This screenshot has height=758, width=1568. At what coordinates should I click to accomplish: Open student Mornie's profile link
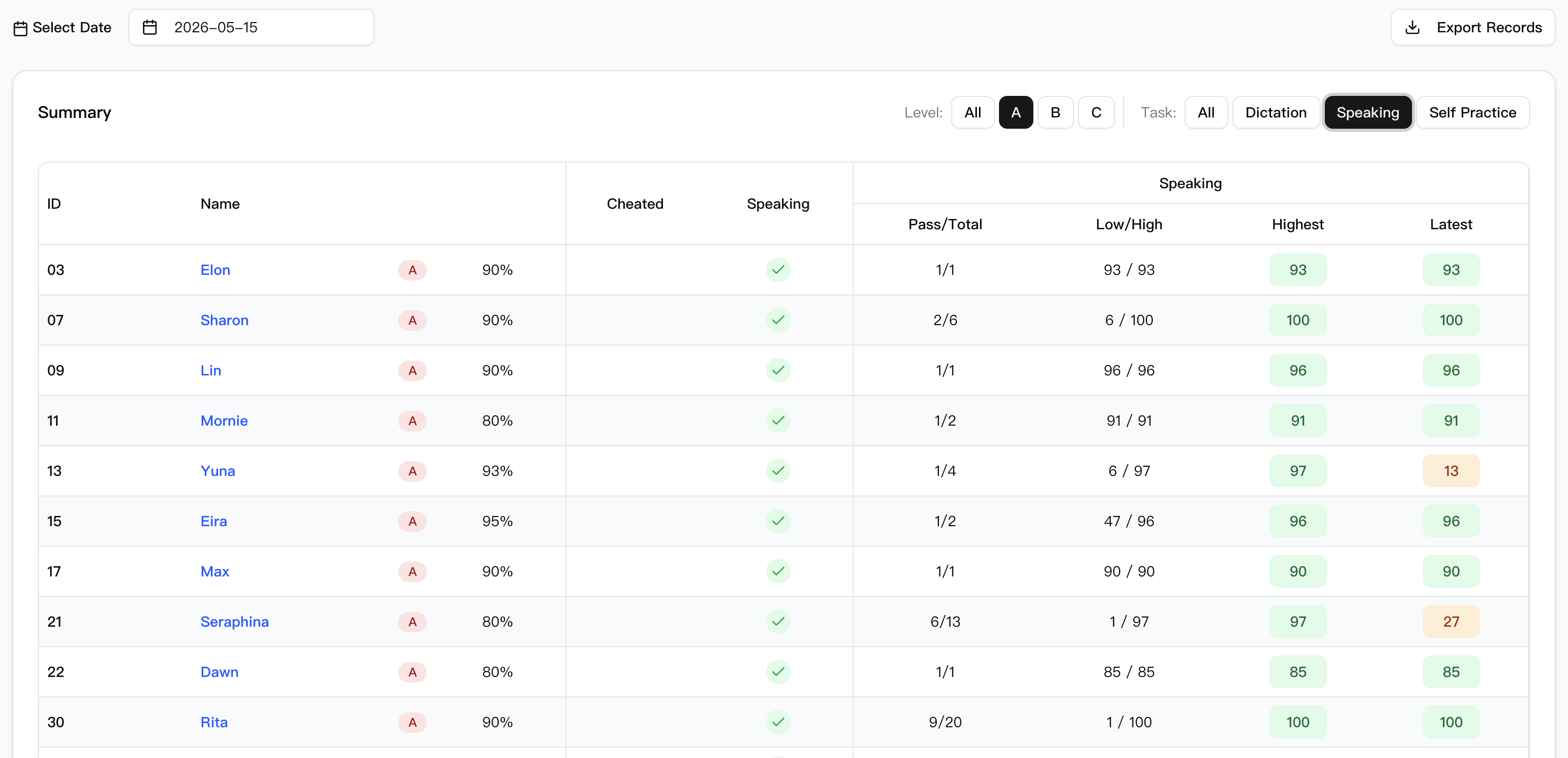pos(224,421)
